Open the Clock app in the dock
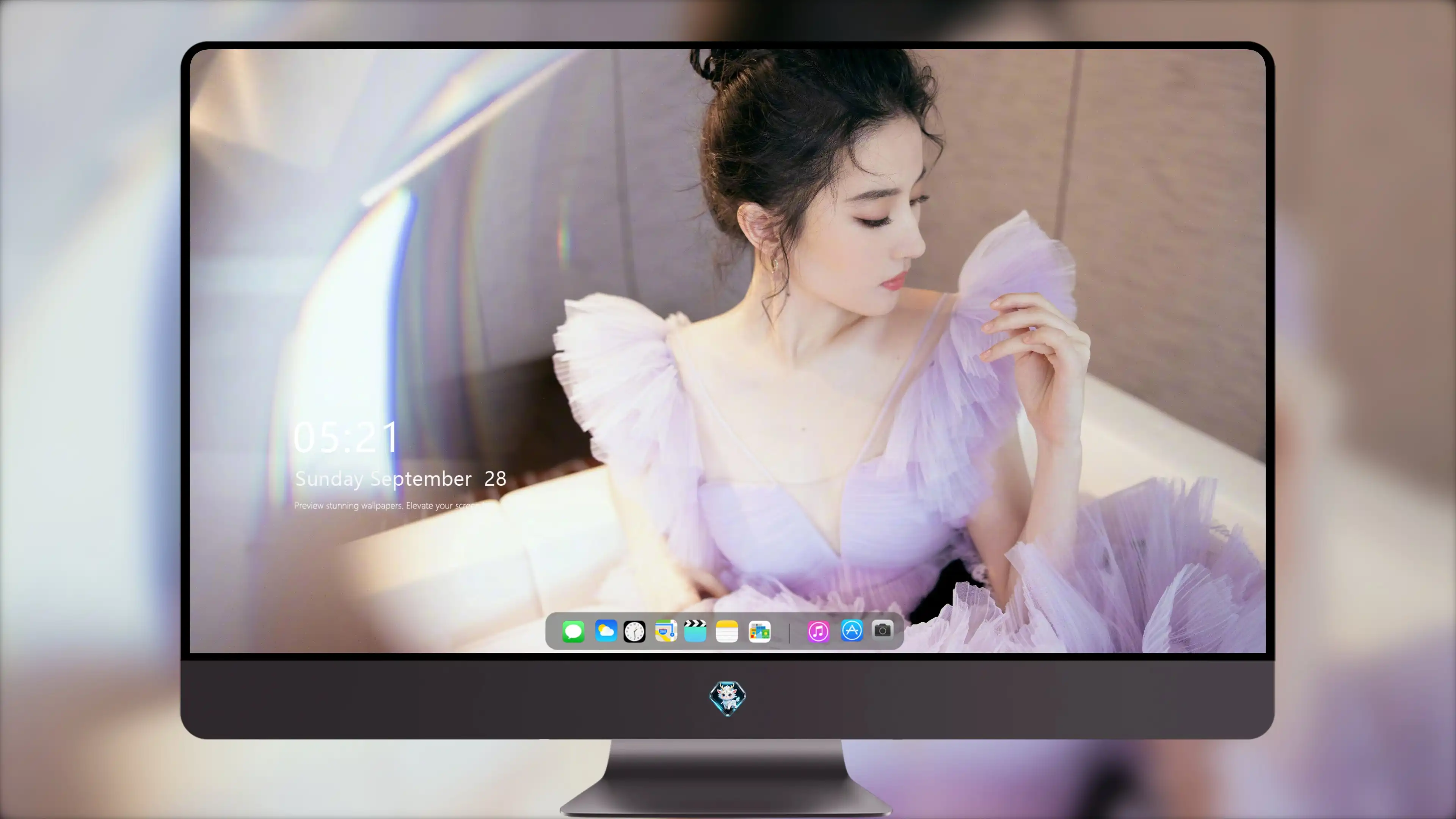1456x819 pixels. point(634,631)
